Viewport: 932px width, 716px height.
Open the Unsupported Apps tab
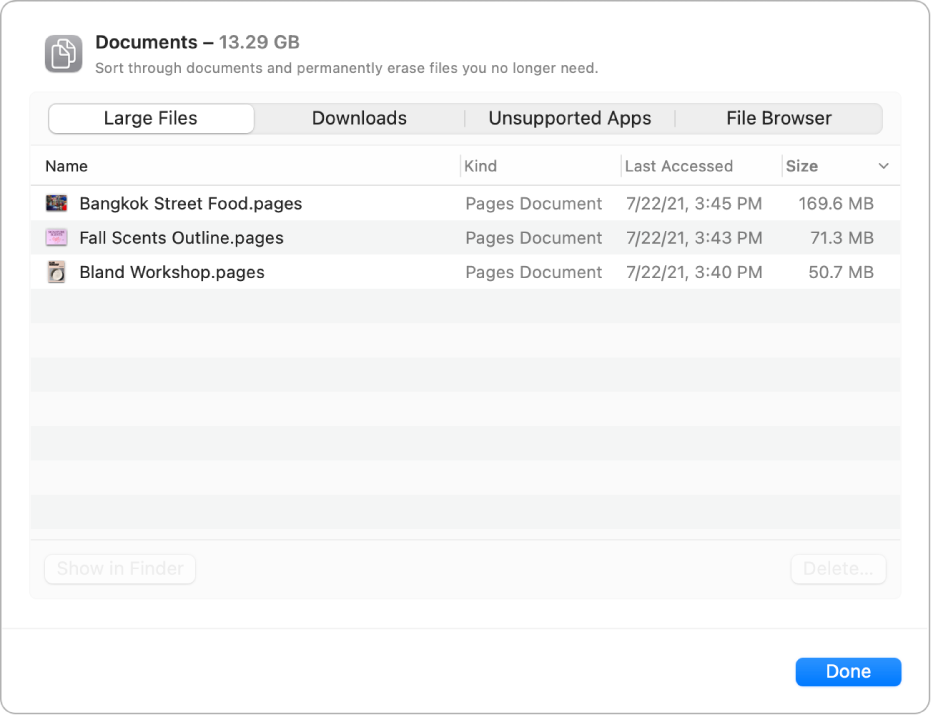click(569, 118)
